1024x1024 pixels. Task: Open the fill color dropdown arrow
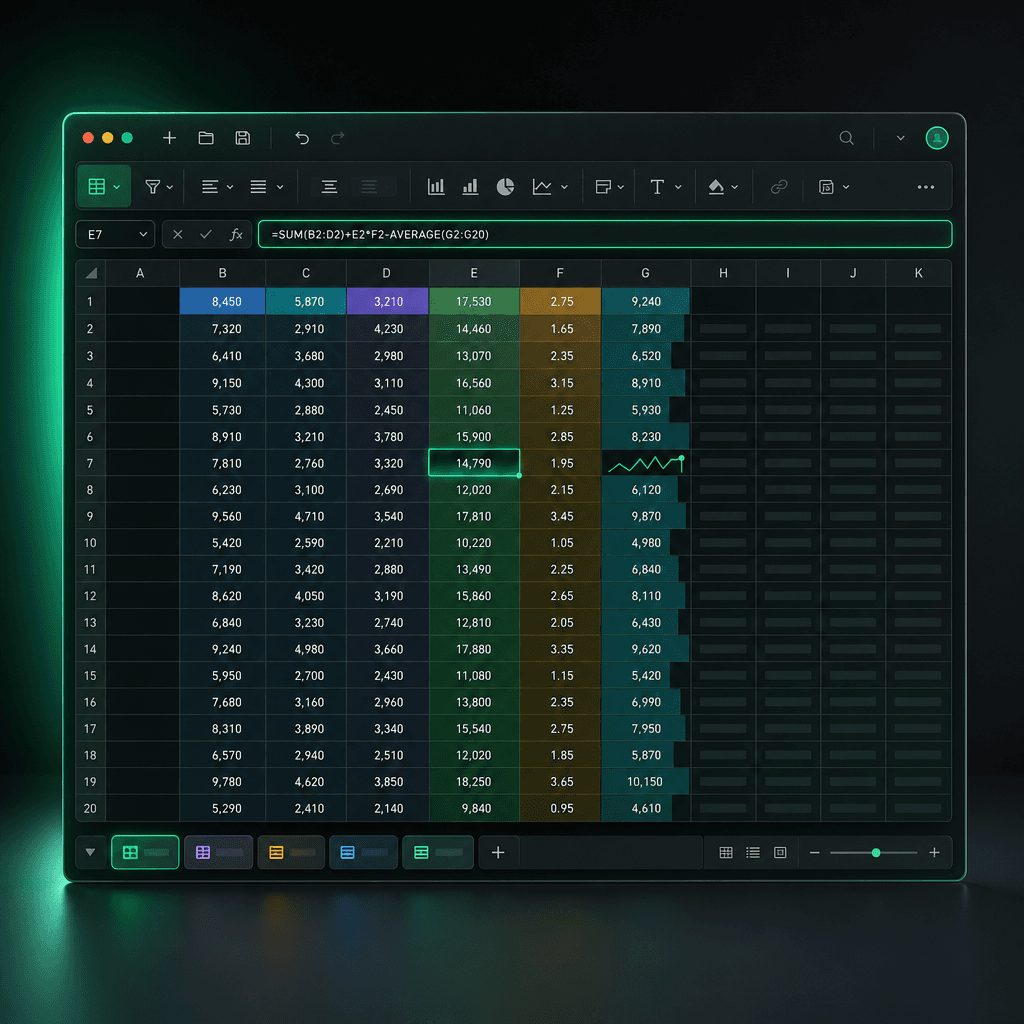pos(735,187)
